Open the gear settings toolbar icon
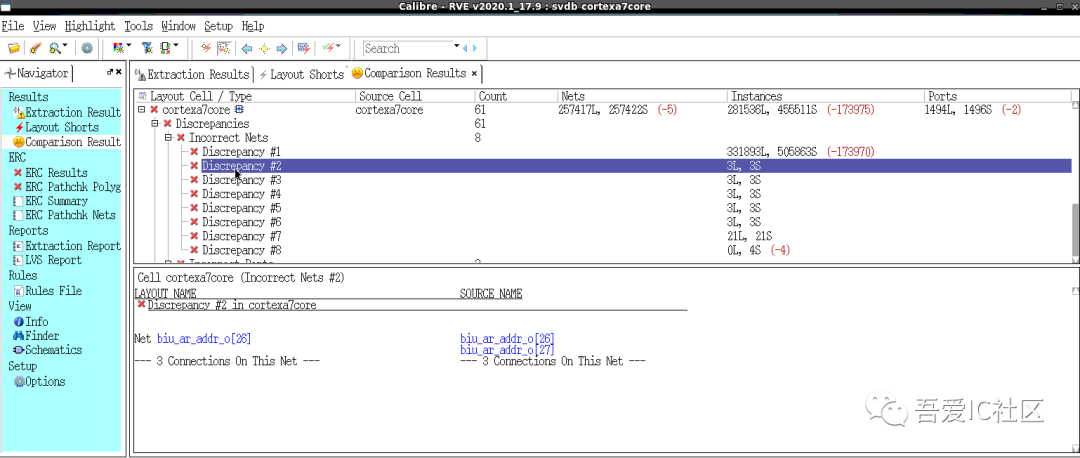This screenshot has width=1080, height=458. (87, 48)
